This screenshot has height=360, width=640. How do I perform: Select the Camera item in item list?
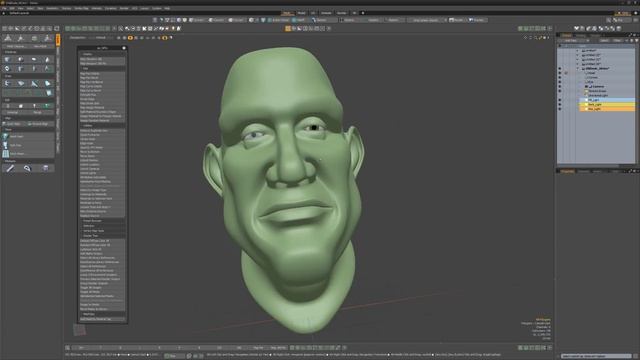[598, 87]
